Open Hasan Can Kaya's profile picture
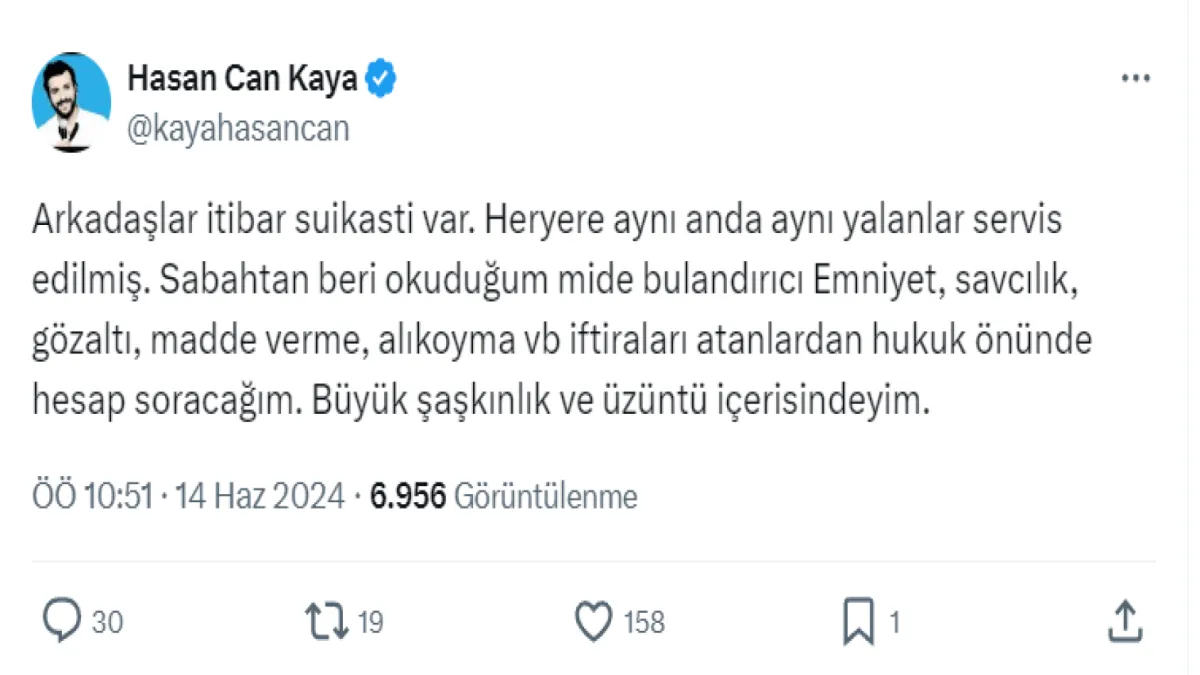1200x675 pixels. [71, 102]
